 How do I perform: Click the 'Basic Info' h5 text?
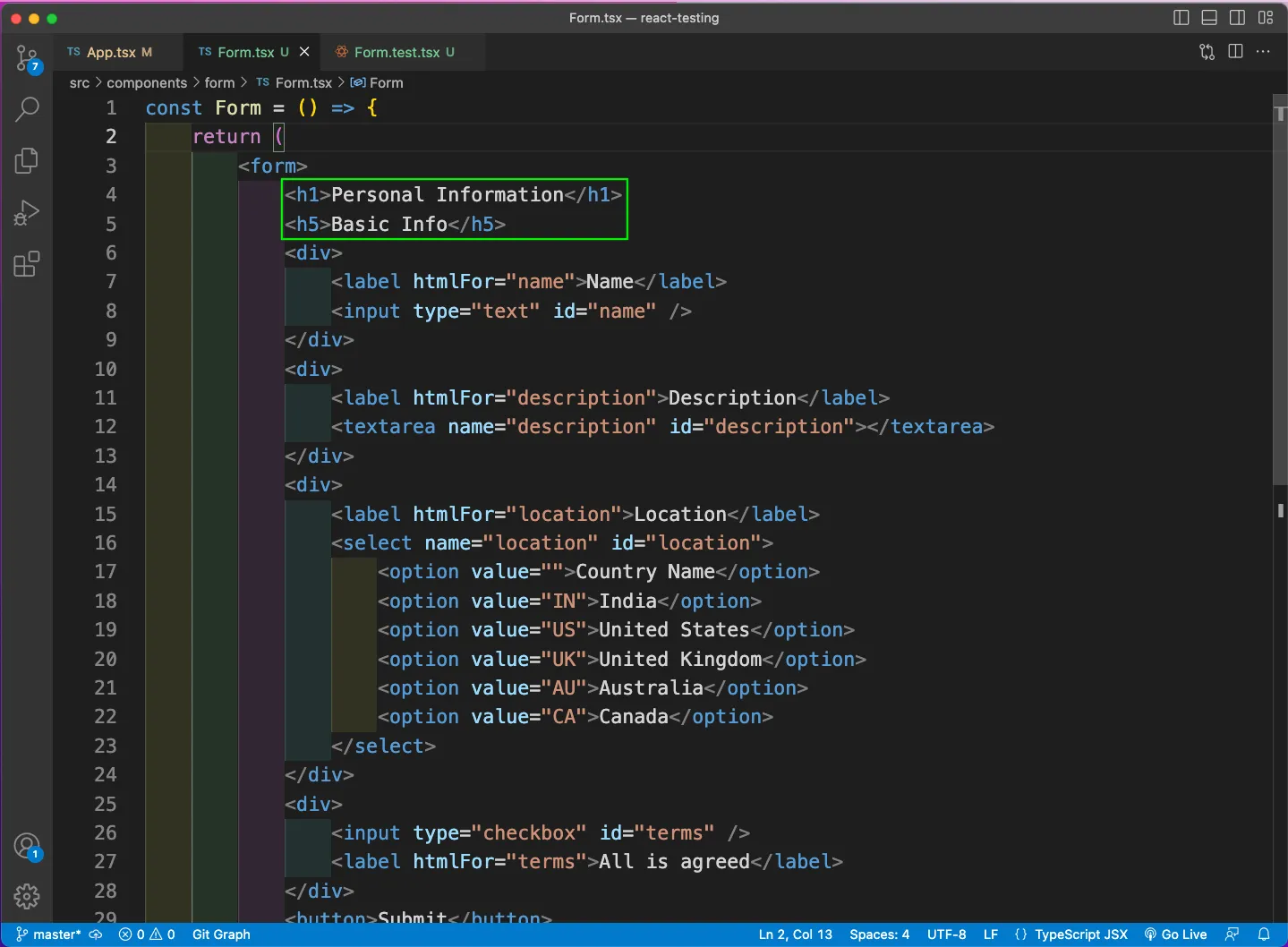[389, 224]
